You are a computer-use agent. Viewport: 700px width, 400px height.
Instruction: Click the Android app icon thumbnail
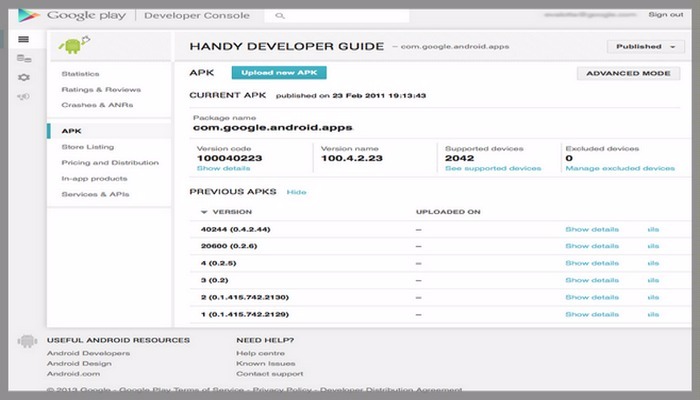click(x=70, y=47)
